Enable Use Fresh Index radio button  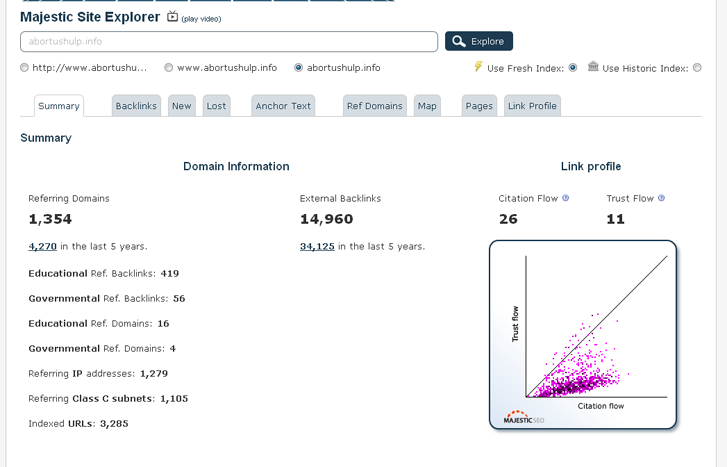(x=573, y=68)
